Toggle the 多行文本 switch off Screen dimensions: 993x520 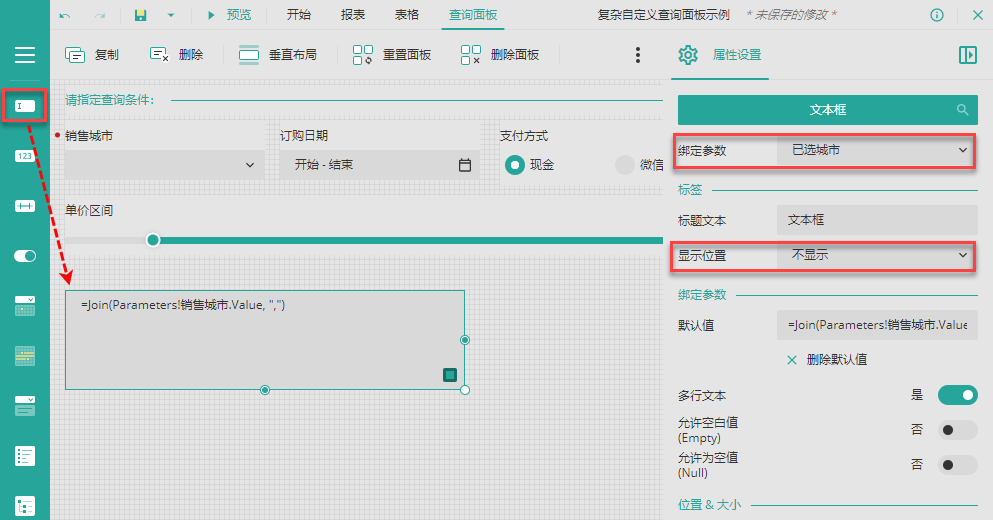point(958,395)
